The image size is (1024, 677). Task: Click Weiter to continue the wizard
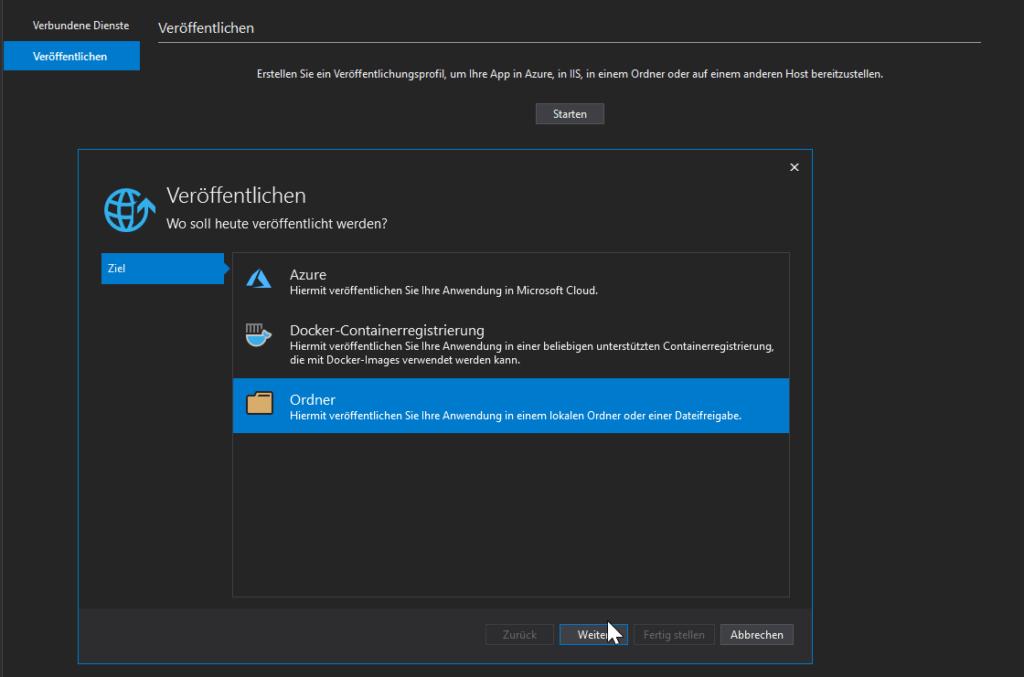[x=593, y=634]
